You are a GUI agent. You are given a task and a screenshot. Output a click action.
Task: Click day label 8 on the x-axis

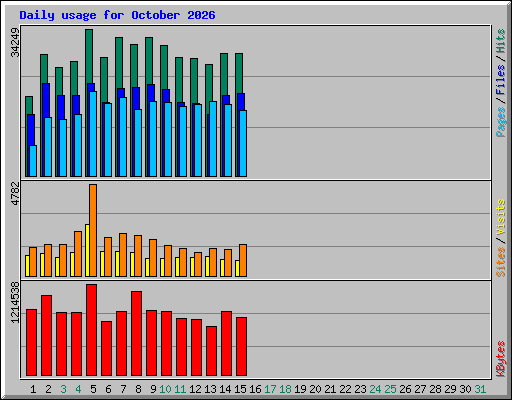click(x=138, y=389)
